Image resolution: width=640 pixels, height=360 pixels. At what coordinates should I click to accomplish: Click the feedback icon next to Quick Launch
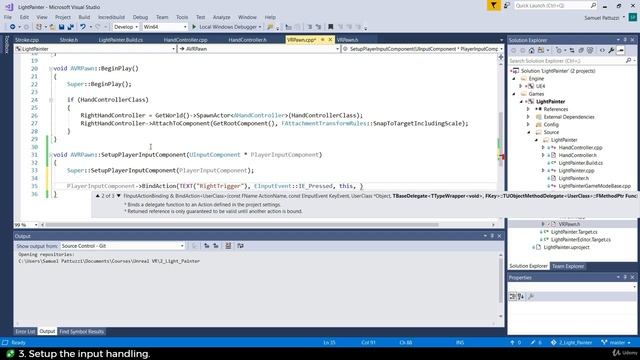507,5
